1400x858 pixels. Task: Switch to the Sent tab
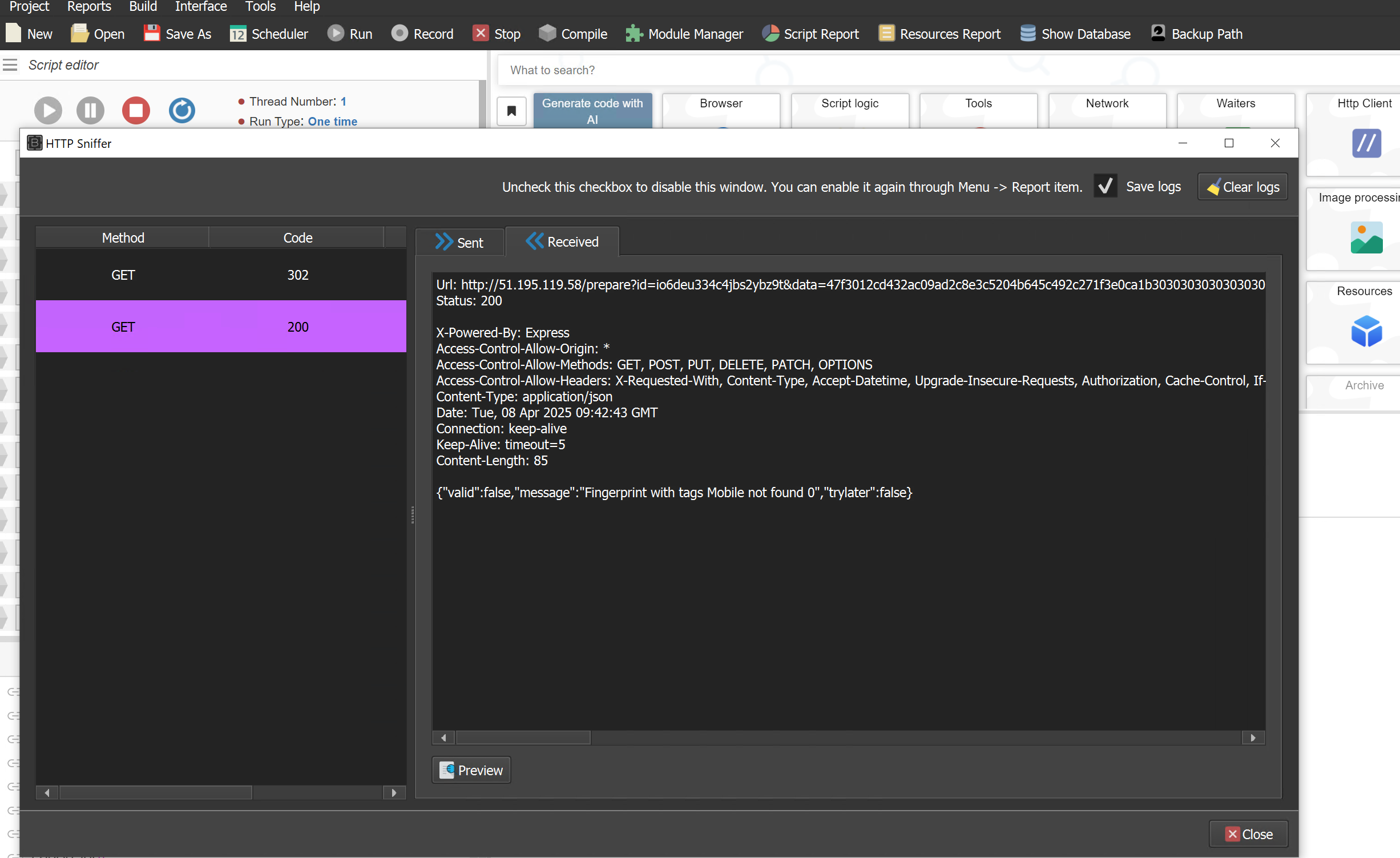click(460, 243)
